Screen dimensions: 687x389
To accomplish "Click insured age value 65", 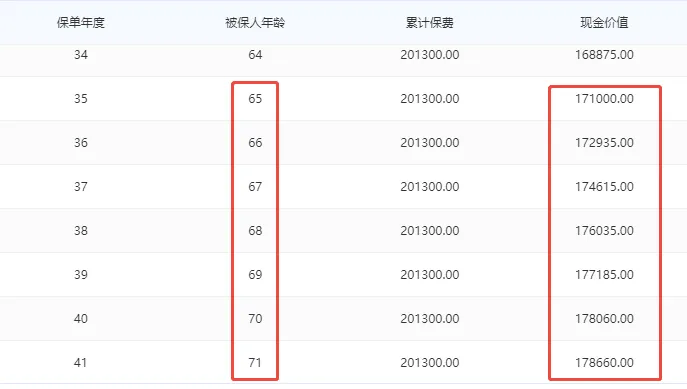I will [x=255, y=99].
